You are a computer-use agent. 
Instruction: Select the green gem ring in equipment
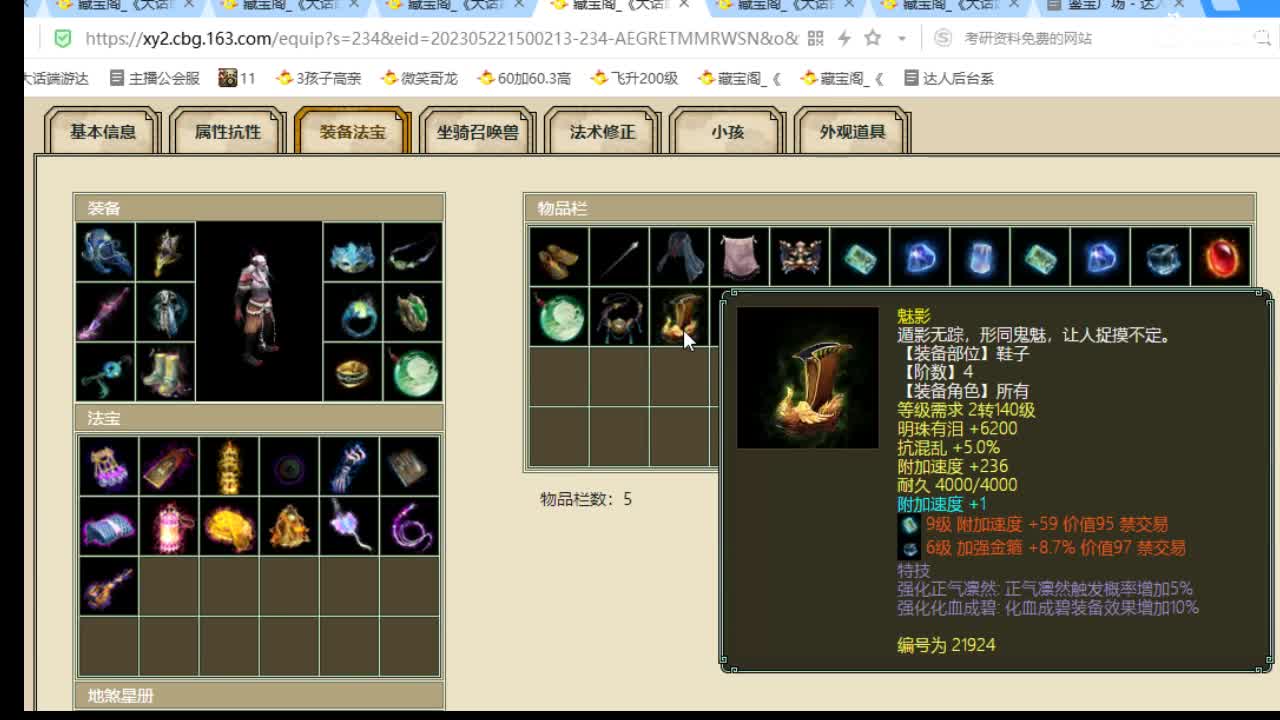pos(412,312)
